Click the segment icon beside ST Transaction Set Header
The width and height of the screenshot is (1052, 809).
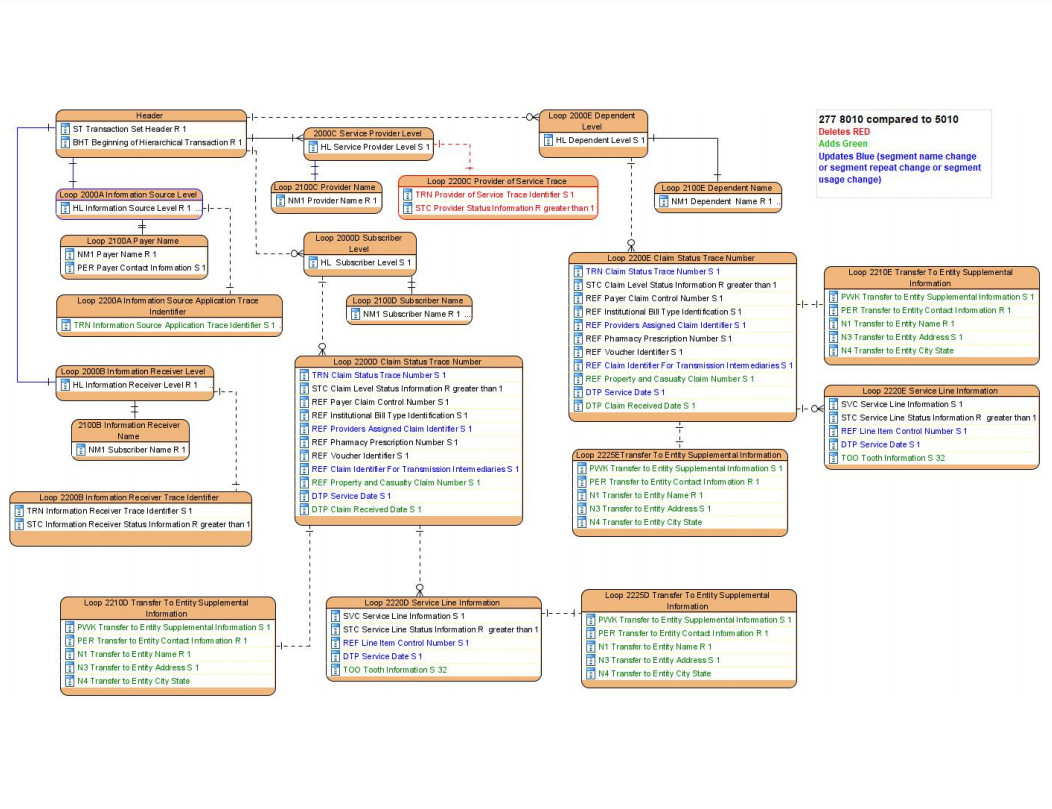click(65, 129)
